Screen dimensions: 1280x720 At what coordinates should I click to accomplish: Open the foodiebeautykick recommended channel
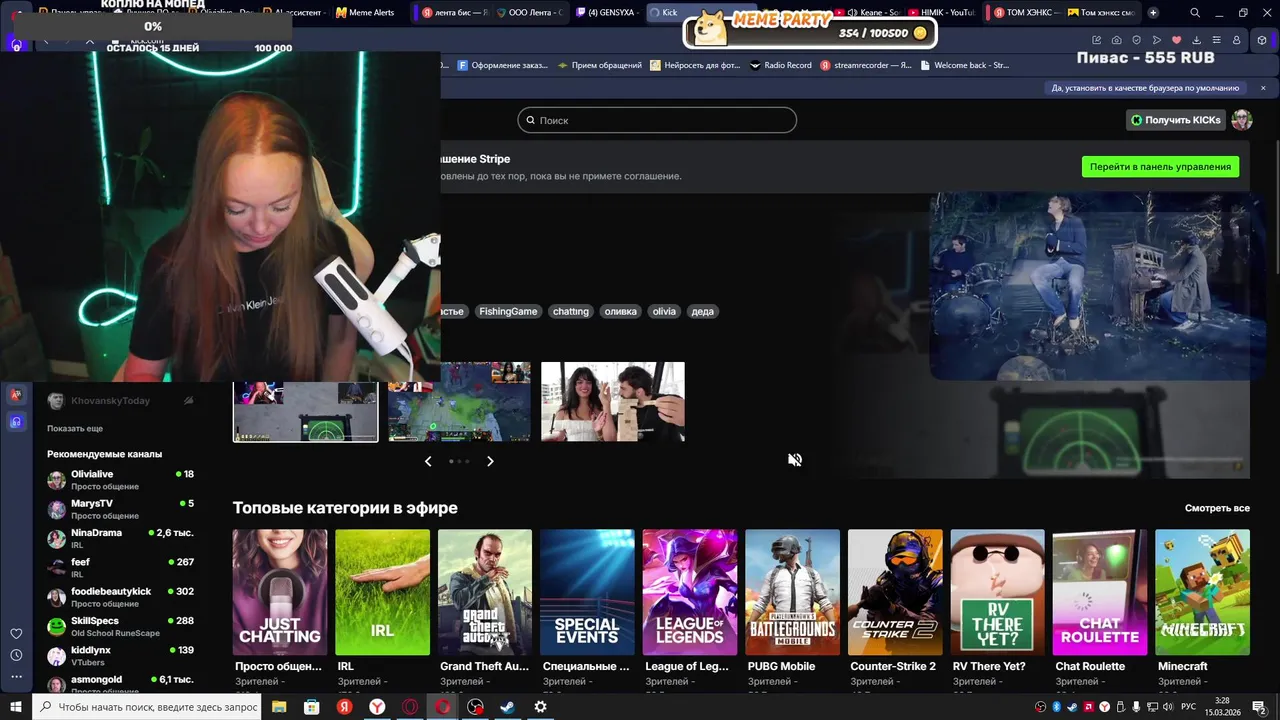[x=120, y=597]
